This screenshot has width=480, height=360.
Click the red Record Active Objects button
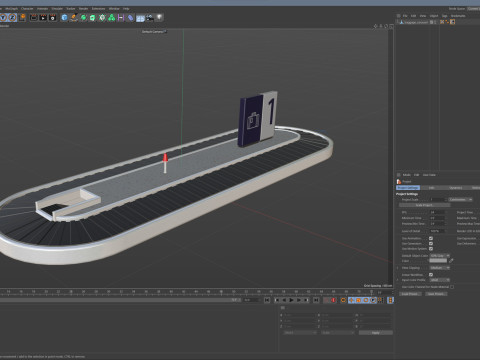[332, 300]
